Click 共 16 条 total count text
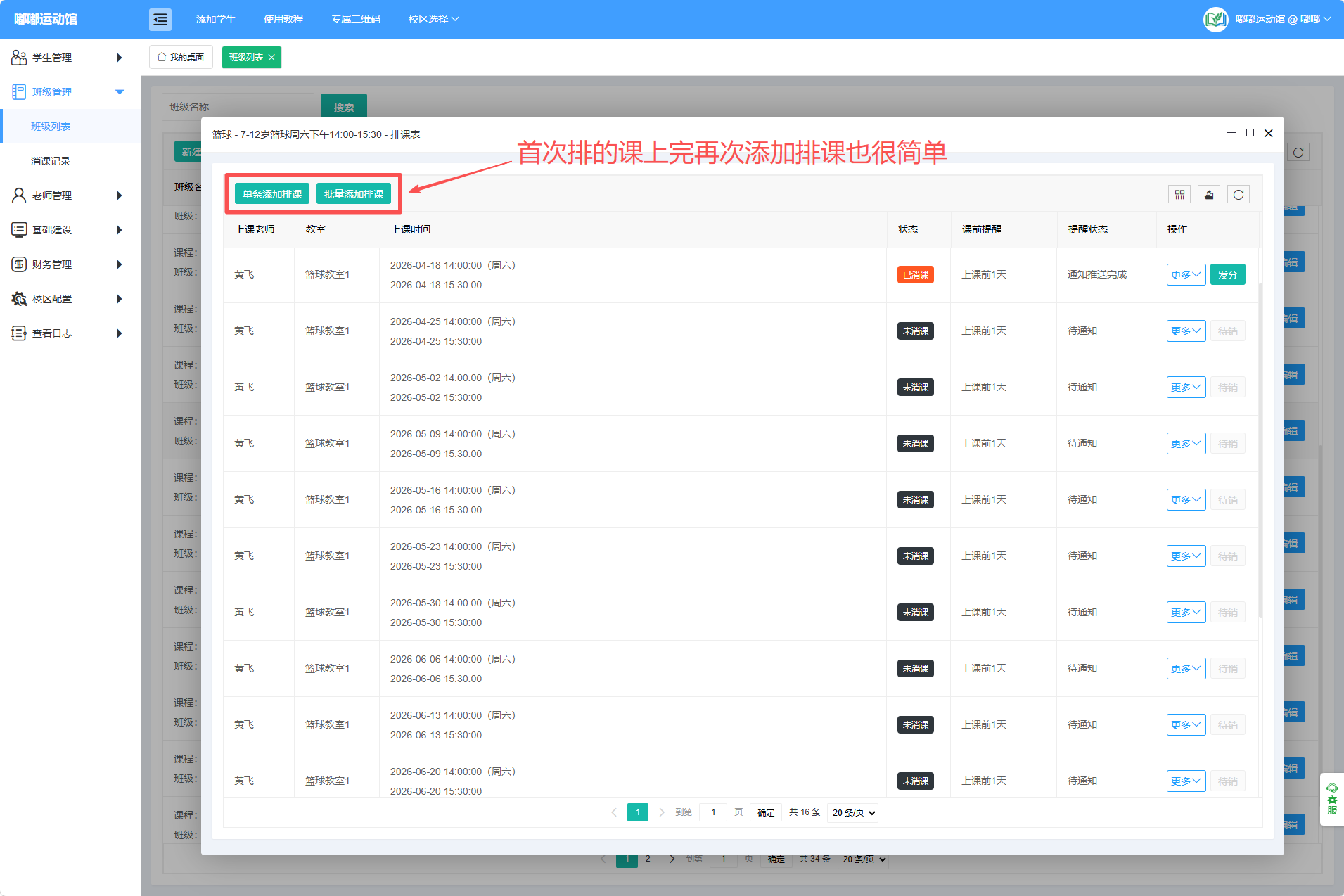This screenshot has width=1344, height=896. [x=805, y=813]
